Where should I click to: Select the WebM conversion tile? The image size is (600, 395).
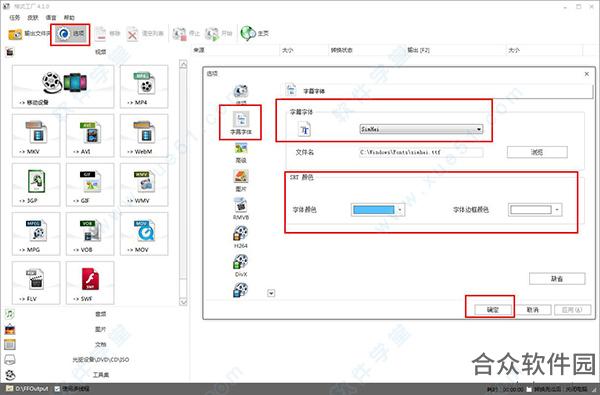click(144, 135)
